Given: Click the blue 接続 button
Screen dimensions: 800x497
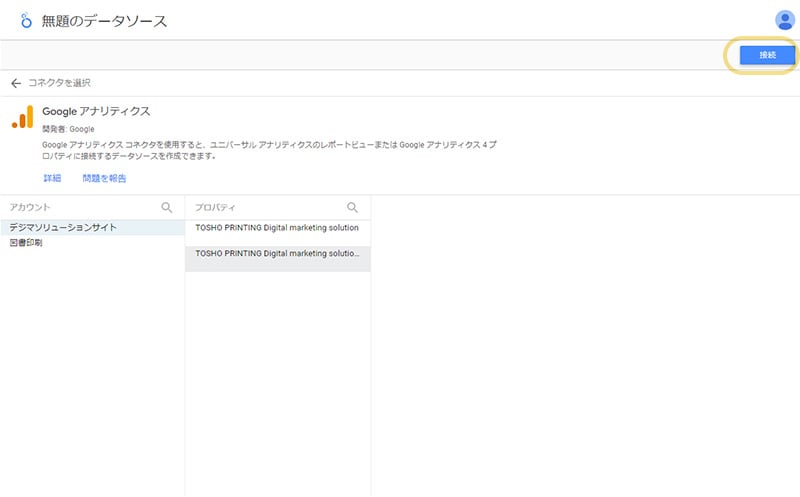Looking at the screenshot, I should coord(767,55).
